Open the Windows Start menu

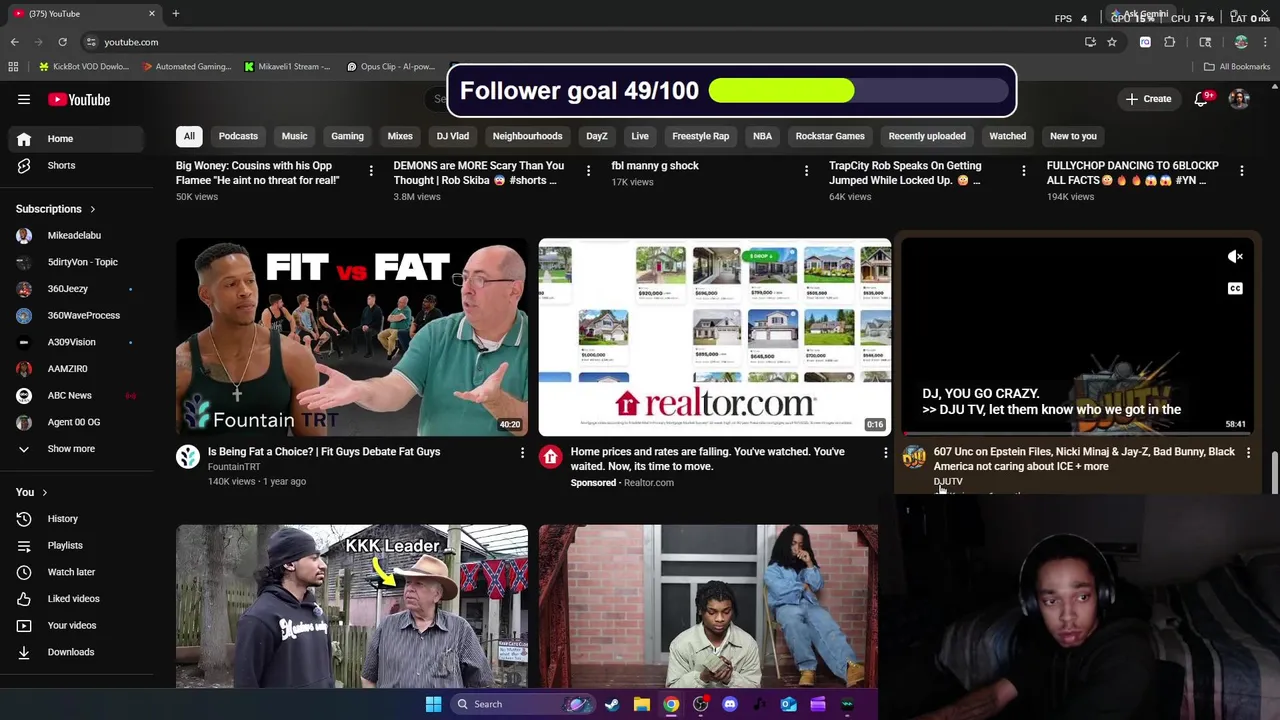(433, 704)
